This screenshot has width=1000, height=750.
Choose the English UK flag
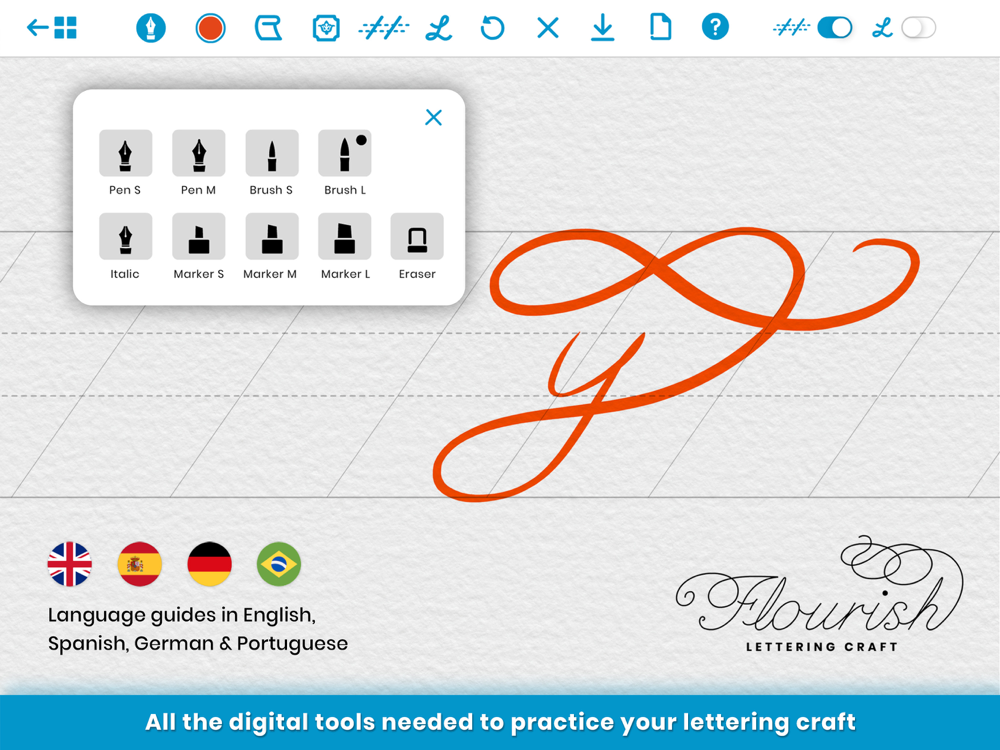pyautogui.click(x=70, y=564)
